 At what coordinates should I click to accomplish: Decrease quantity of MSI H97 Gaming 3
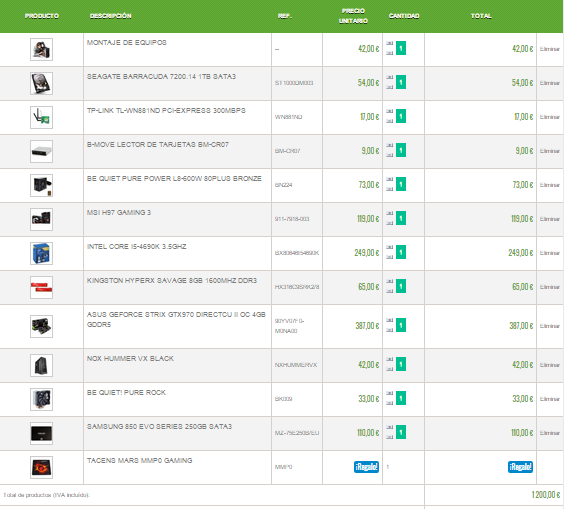pos(389,223)
